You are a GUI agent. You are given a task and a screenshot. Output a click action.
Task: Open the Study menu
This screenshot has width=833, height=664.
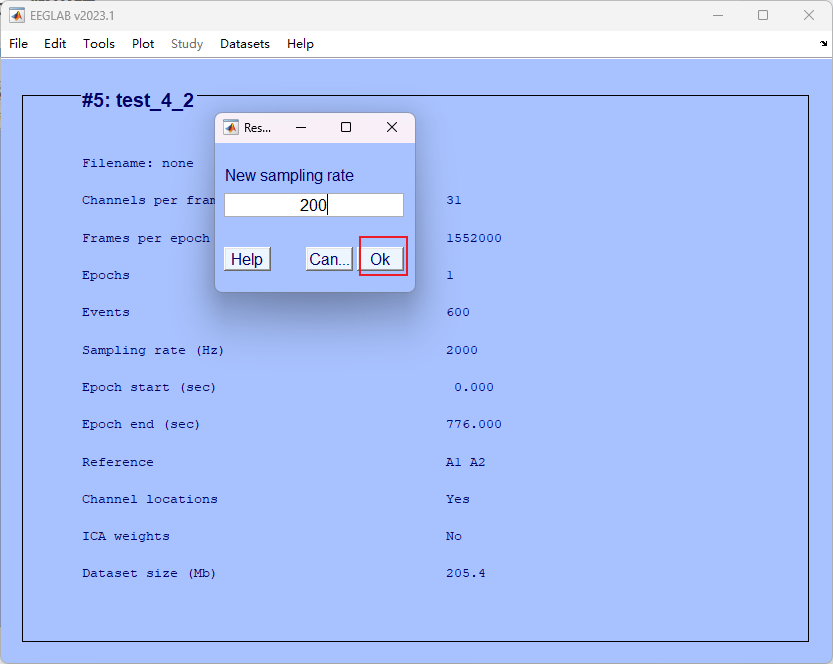click(x=187, y=44)
